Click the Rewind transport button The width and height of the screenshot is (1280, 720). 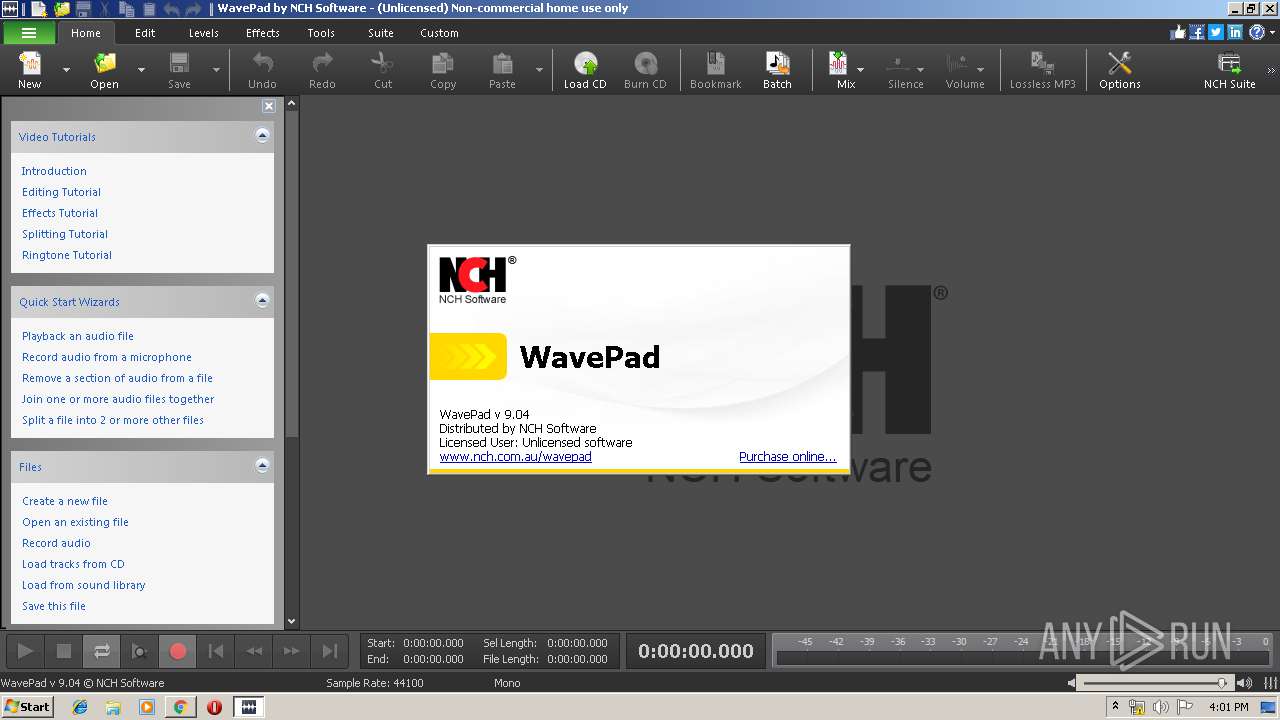(x=254, y=651)
